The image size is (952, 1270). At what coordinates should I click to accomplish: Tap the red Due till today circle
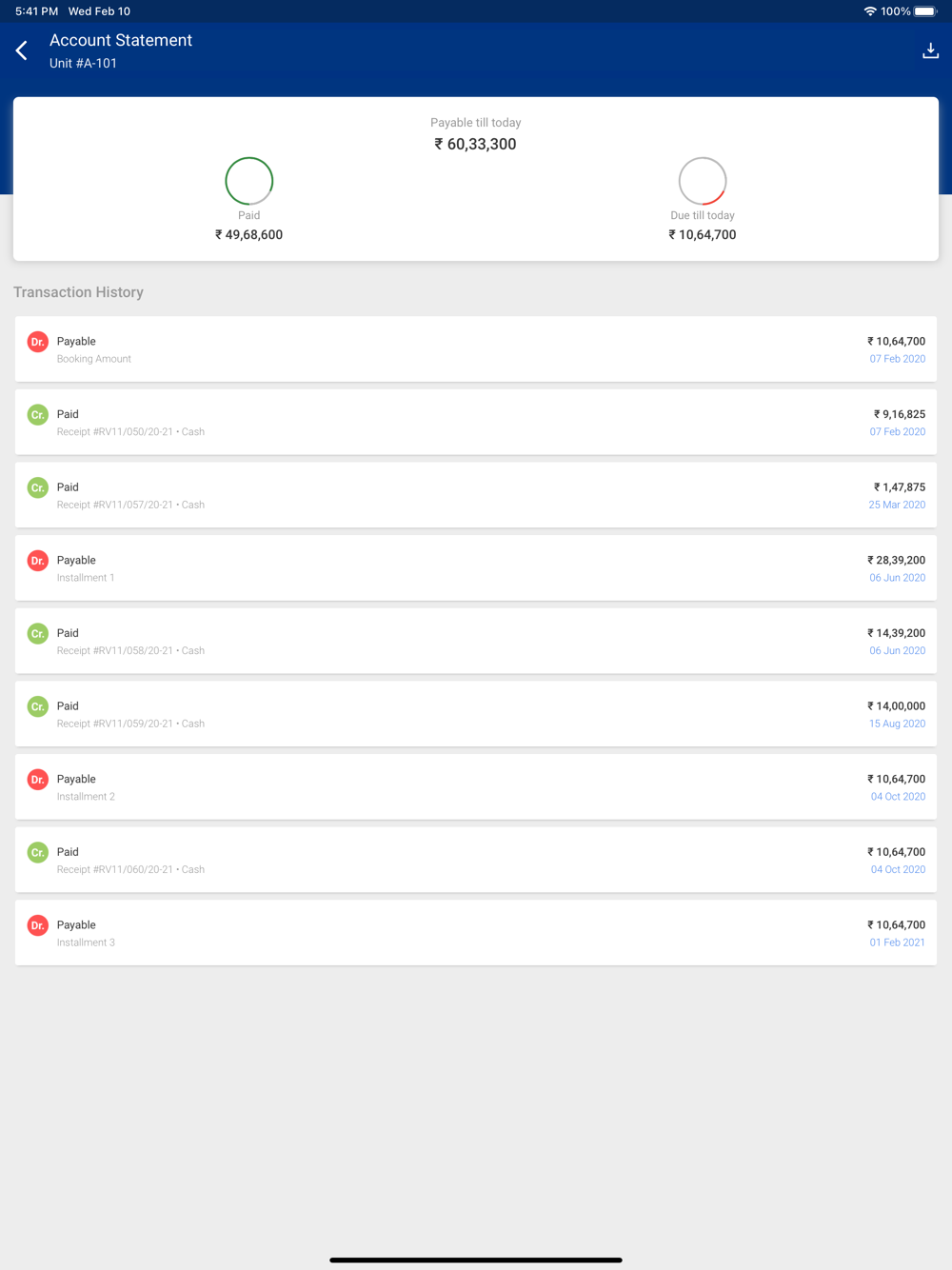pos(703,181)
